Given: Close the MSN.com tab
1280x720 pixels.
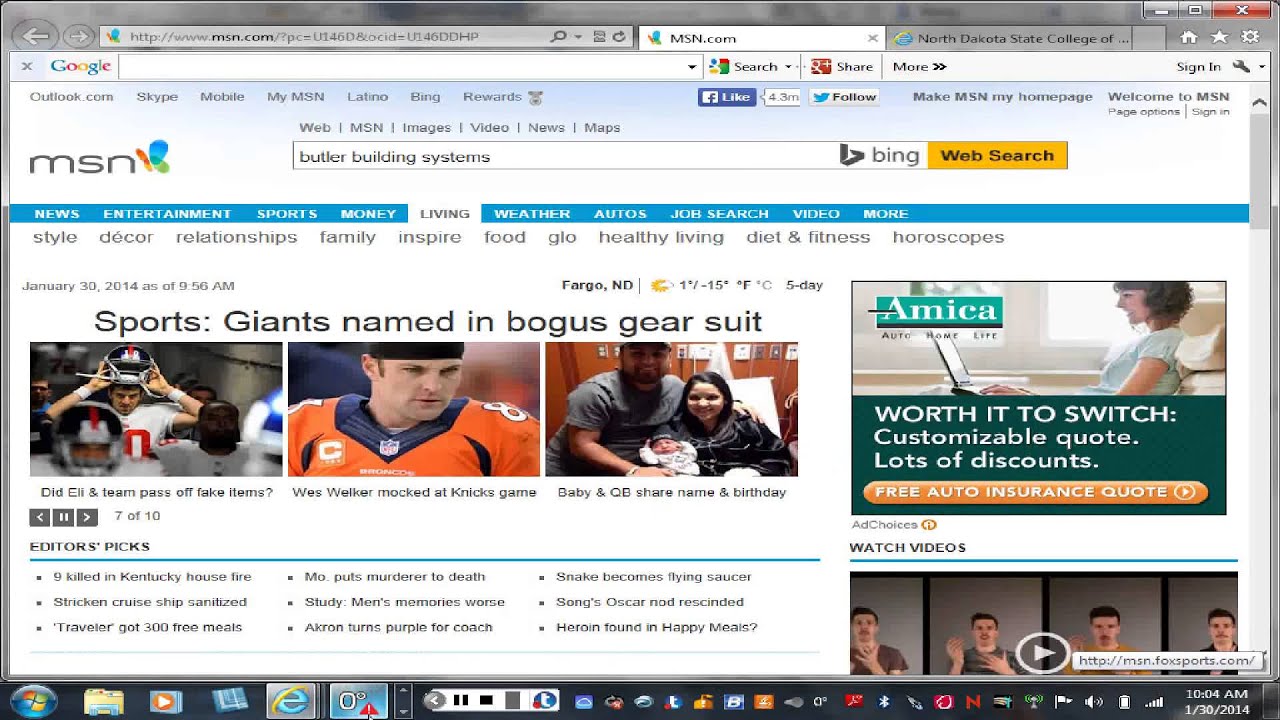Looking at the screenshot, I should point(872,38).
